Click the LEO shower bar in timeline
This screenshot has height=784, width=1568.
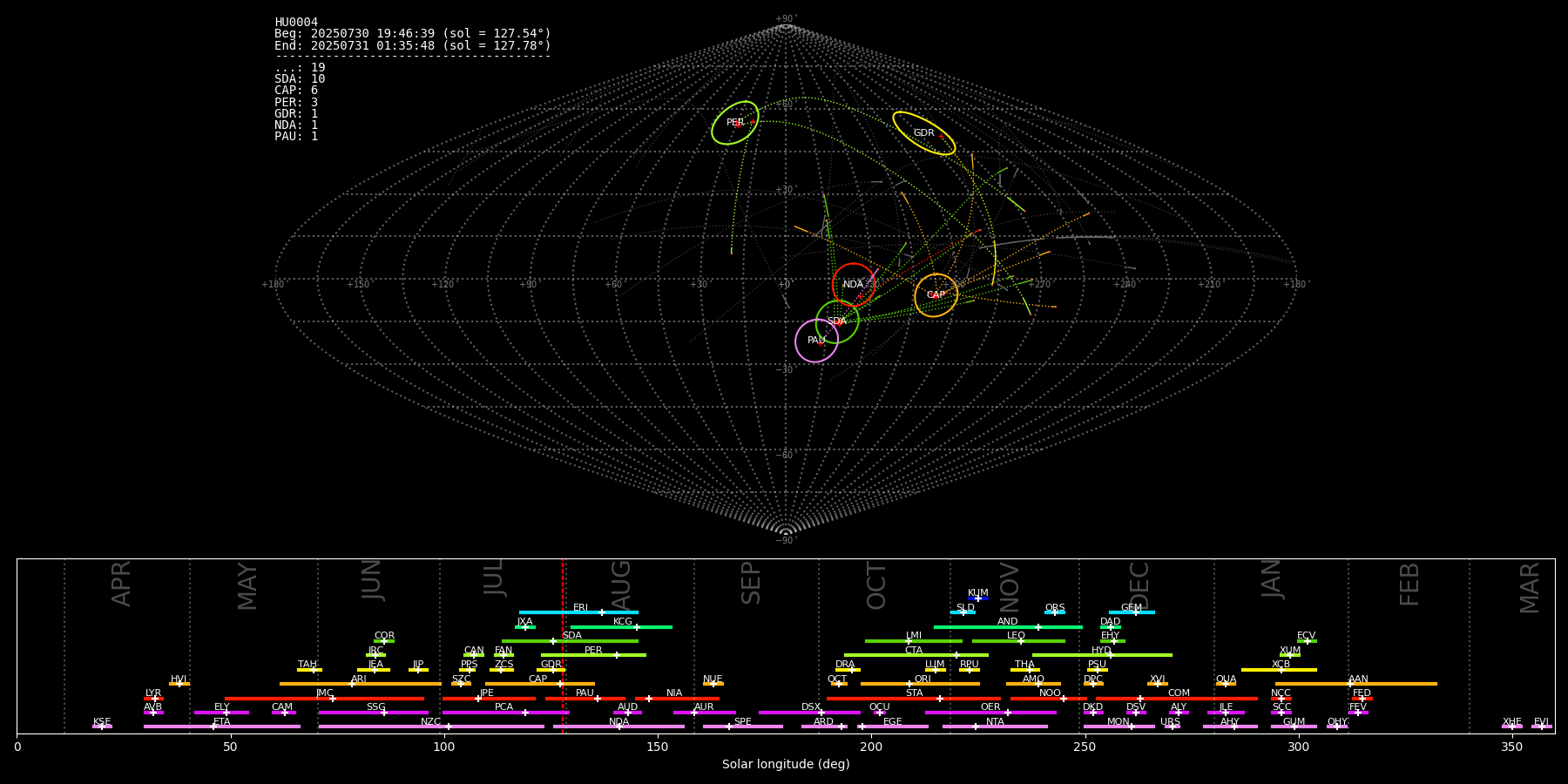1018,641
